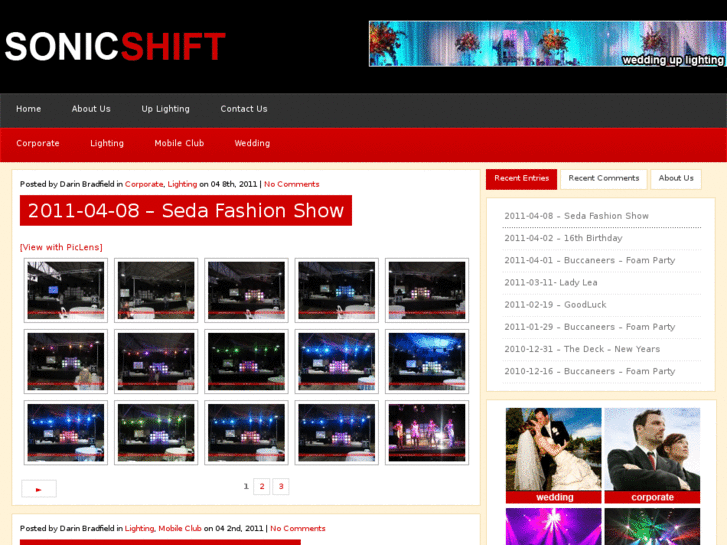Go to gallery page 3
This screenshot has width=727, height=545.
click(281, 487)
